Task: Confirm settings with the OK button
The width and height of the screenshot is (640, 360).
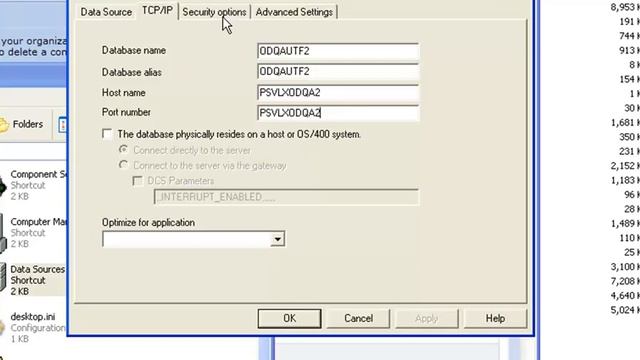Action: [289, 318]
